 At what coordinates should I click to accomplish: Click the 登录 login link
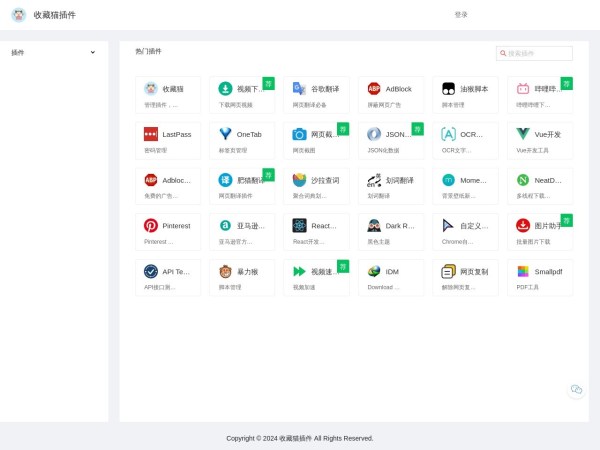(460, 15)
